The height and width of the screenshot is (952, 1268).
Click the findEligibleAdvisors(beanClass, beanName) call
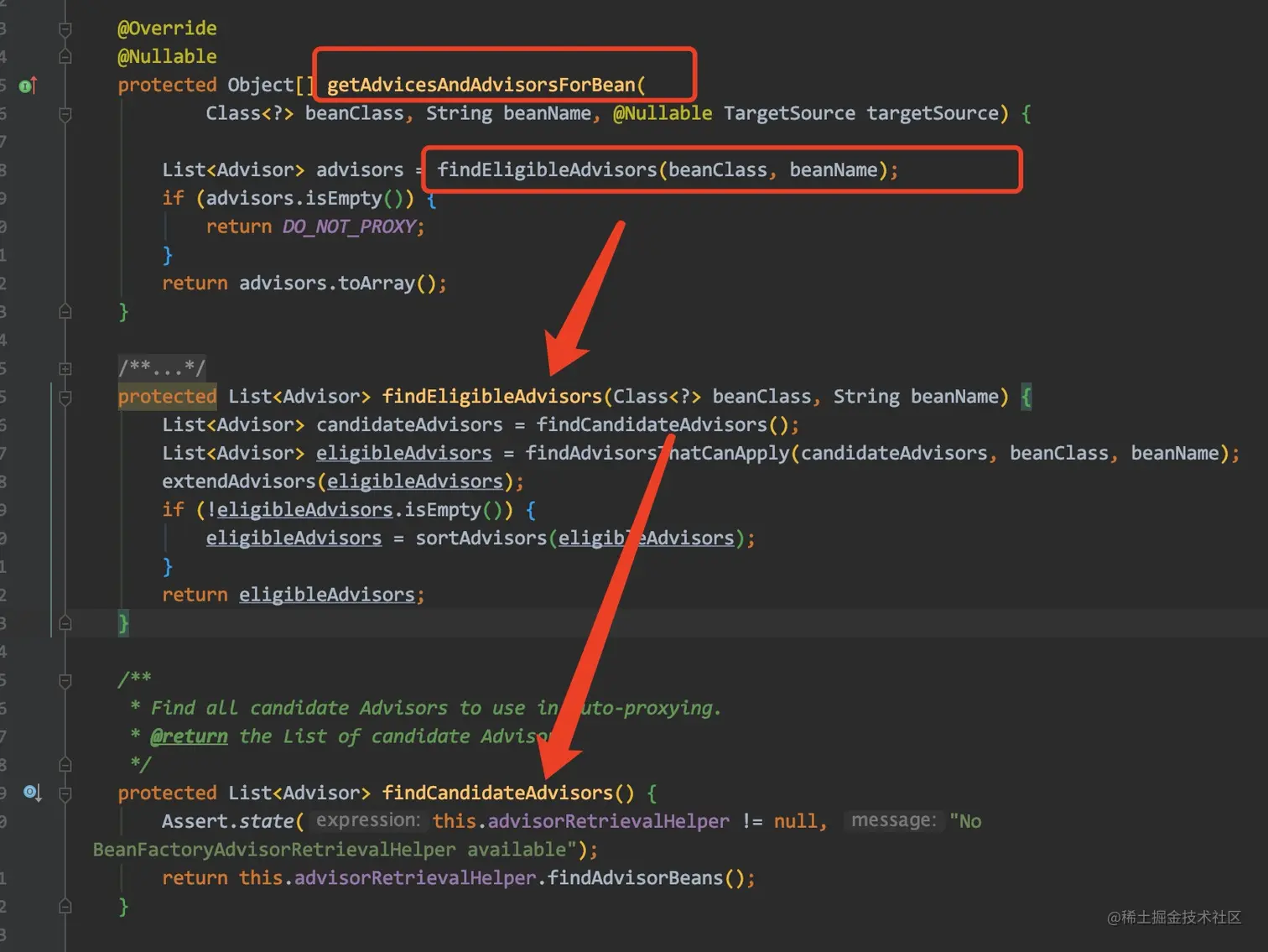click(662, 170)
